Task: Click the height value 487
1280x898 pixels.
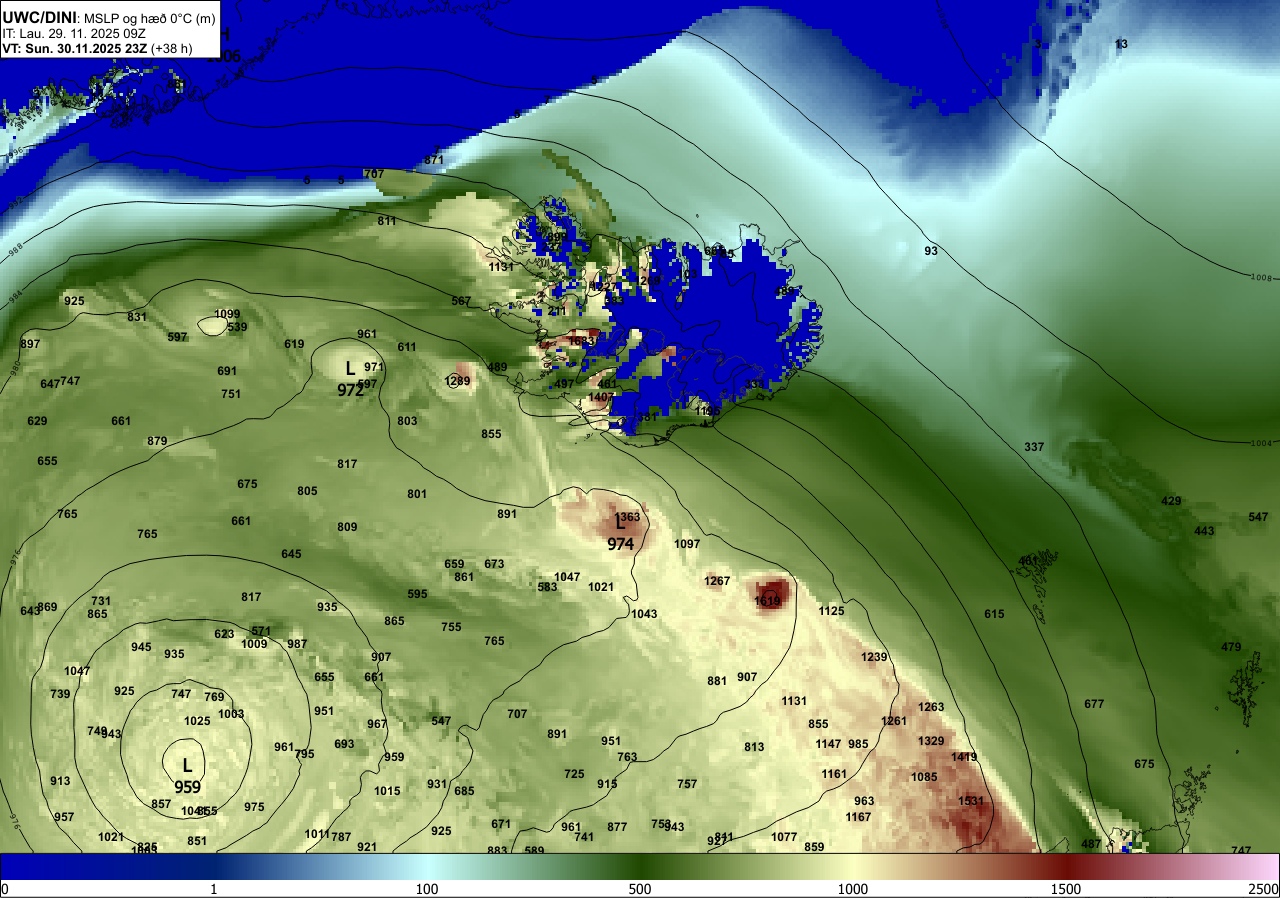Action: coord(1091,844)
